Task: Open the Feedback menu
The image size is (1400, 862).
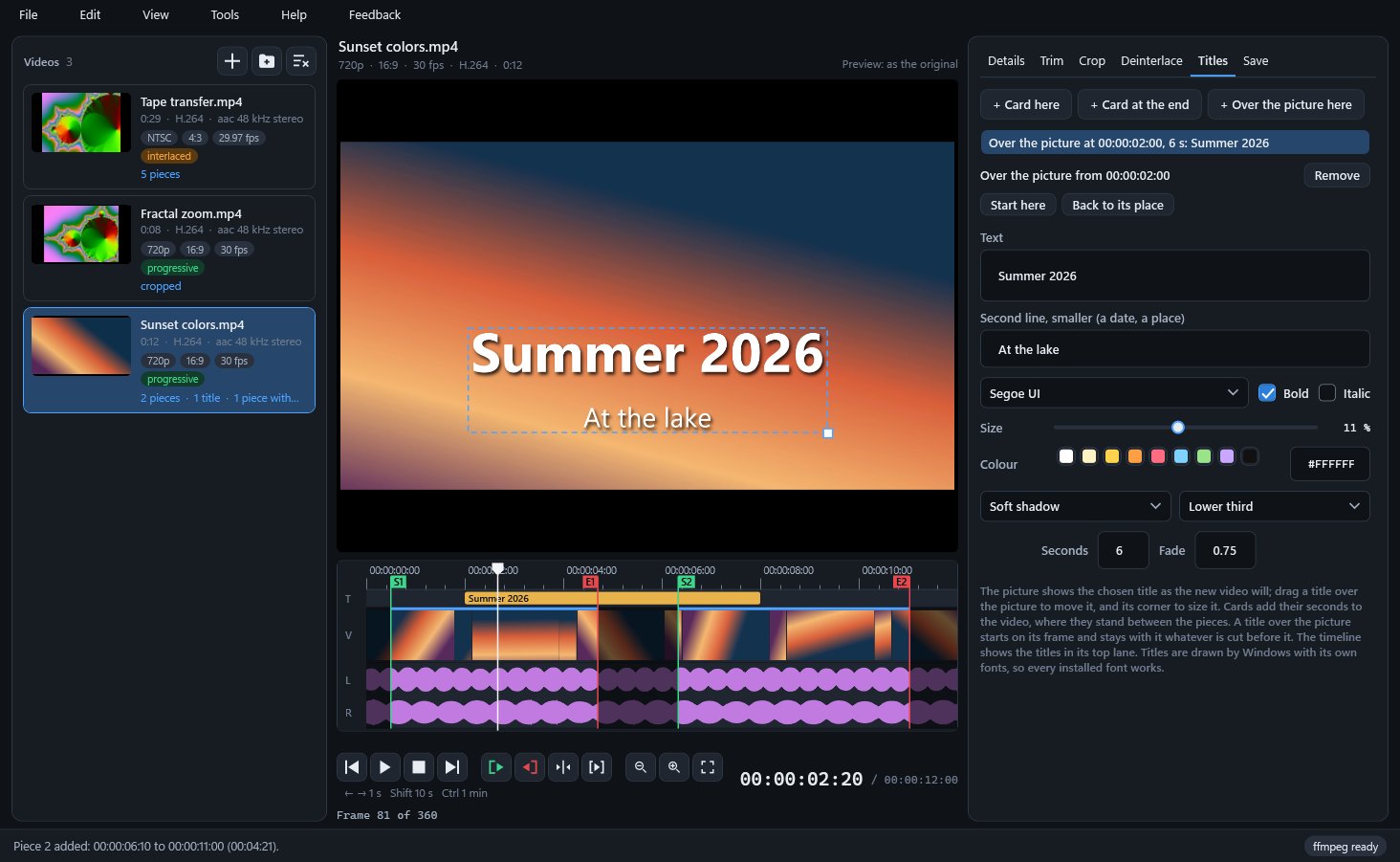Action: [x=375, y=14]
